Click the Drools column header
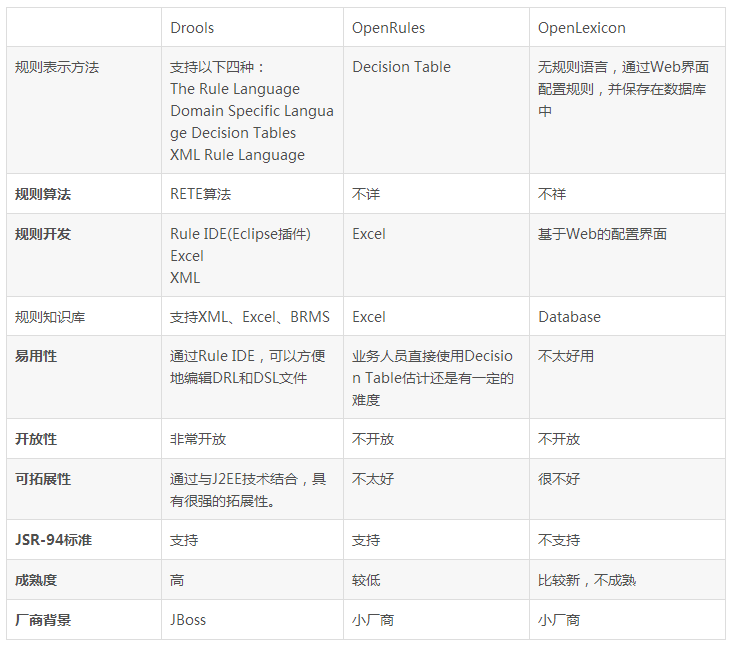The width and height of the screenshot is (731, 647). pos(192,28)
